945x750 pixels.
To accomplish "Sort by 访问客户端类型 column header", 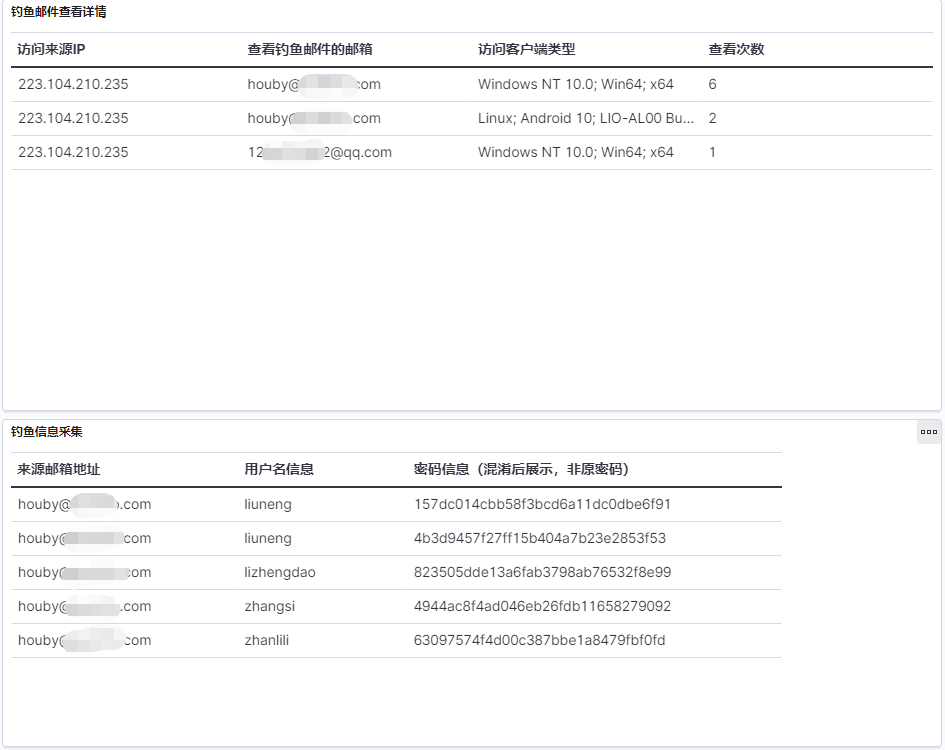I will [x=527, y=49].
